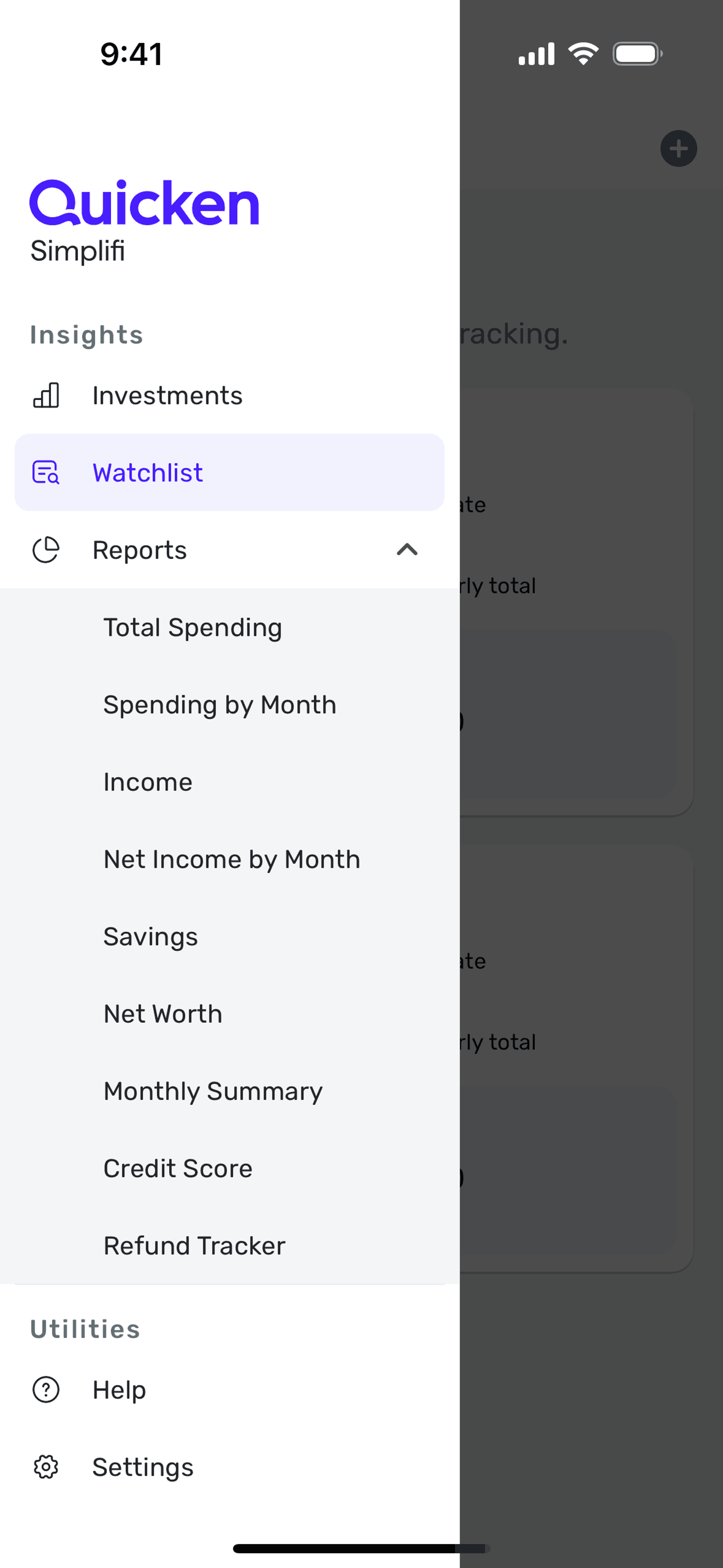Screen dimensions: 723x1568
Task: Open Settings under Utilities
Action: click(229, 1467)
